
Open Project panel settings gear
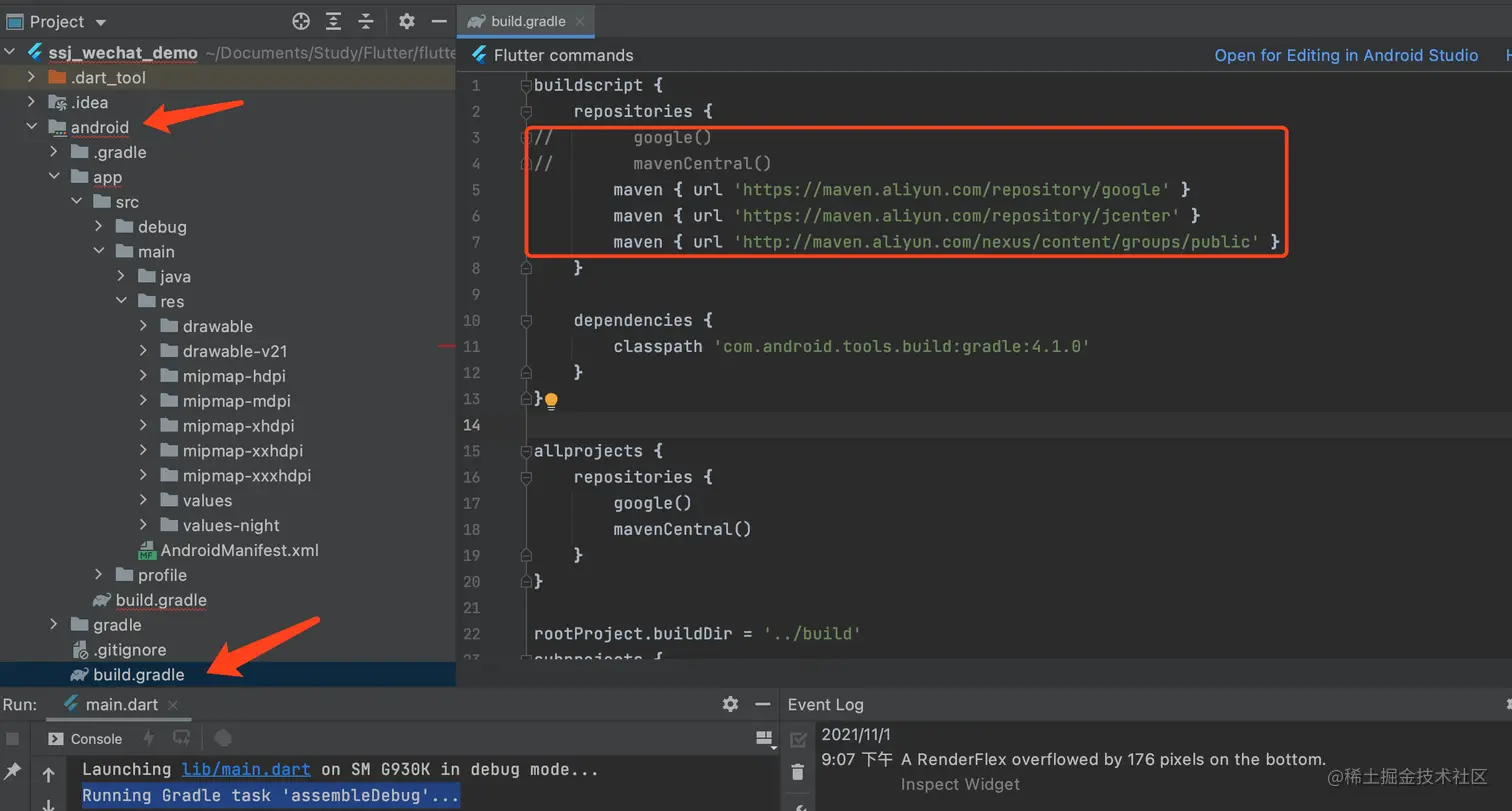[x=406, y=21]
